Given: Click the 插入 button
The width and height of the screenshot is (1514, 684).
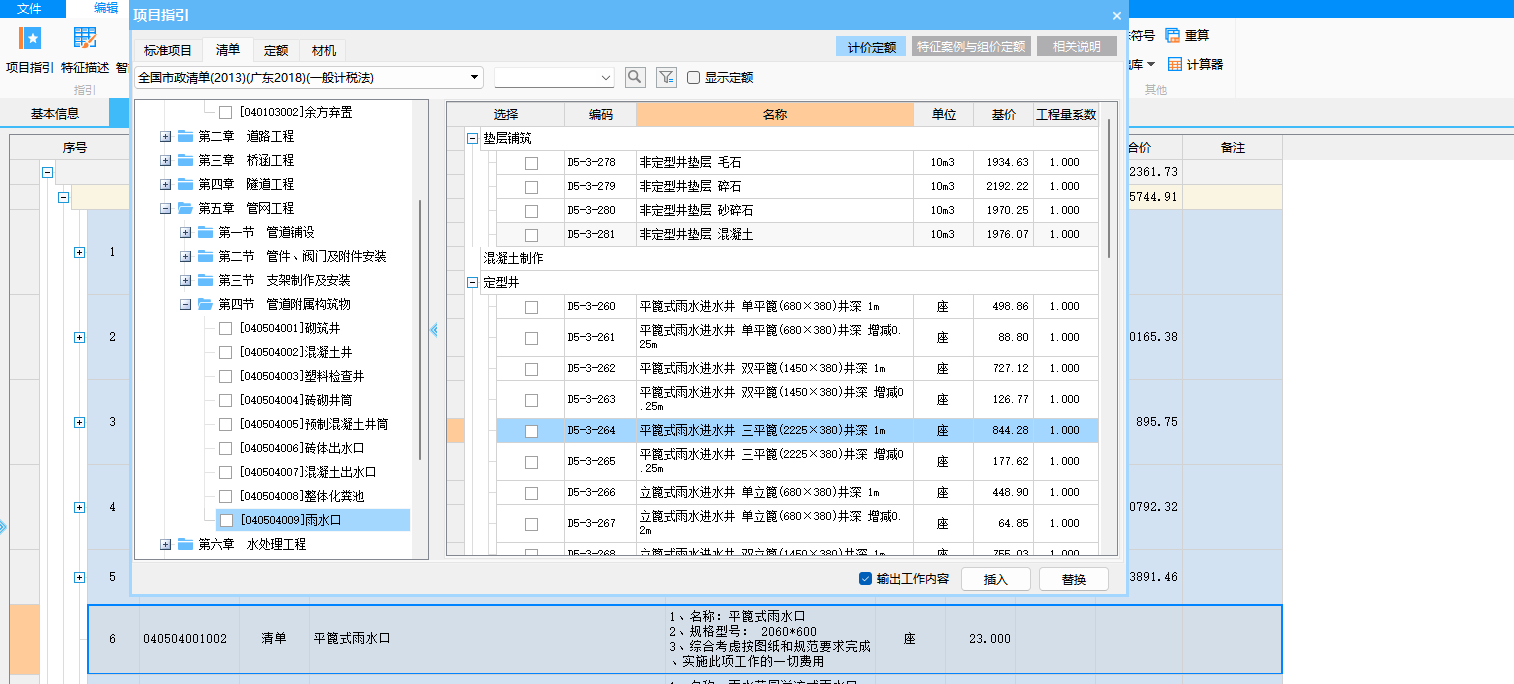Looking at the screenshot, I should point(996,579).
